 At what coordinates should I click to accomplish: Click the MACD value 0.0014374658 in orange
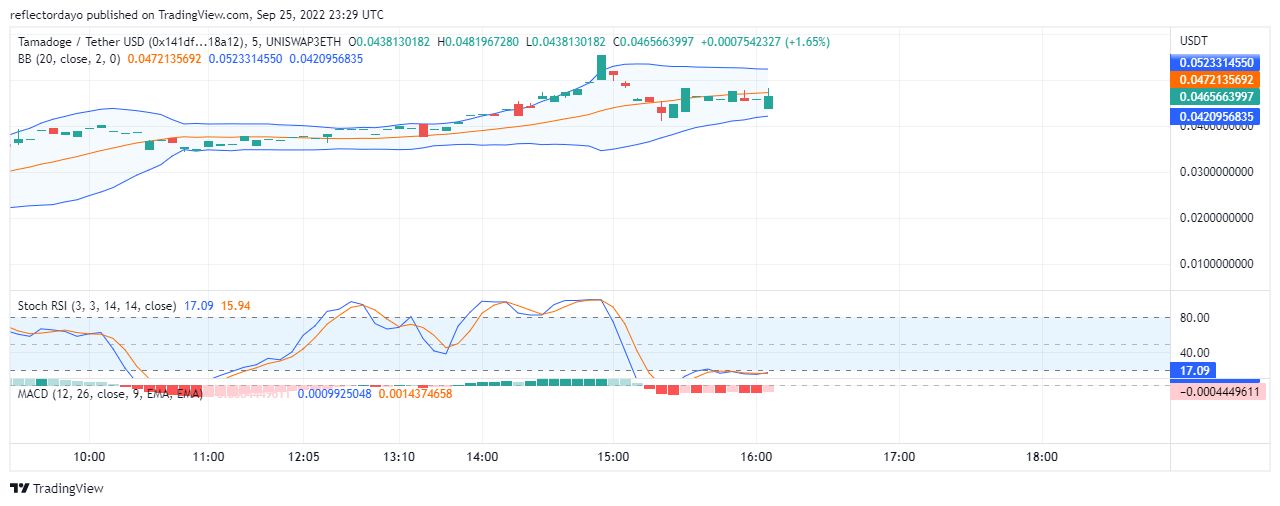pyautogui.click(x=415, y=394)
